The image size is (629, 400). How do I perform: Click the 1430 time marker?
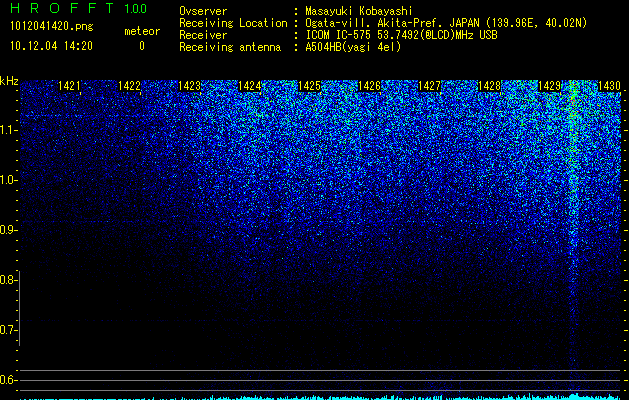(609, 86)
